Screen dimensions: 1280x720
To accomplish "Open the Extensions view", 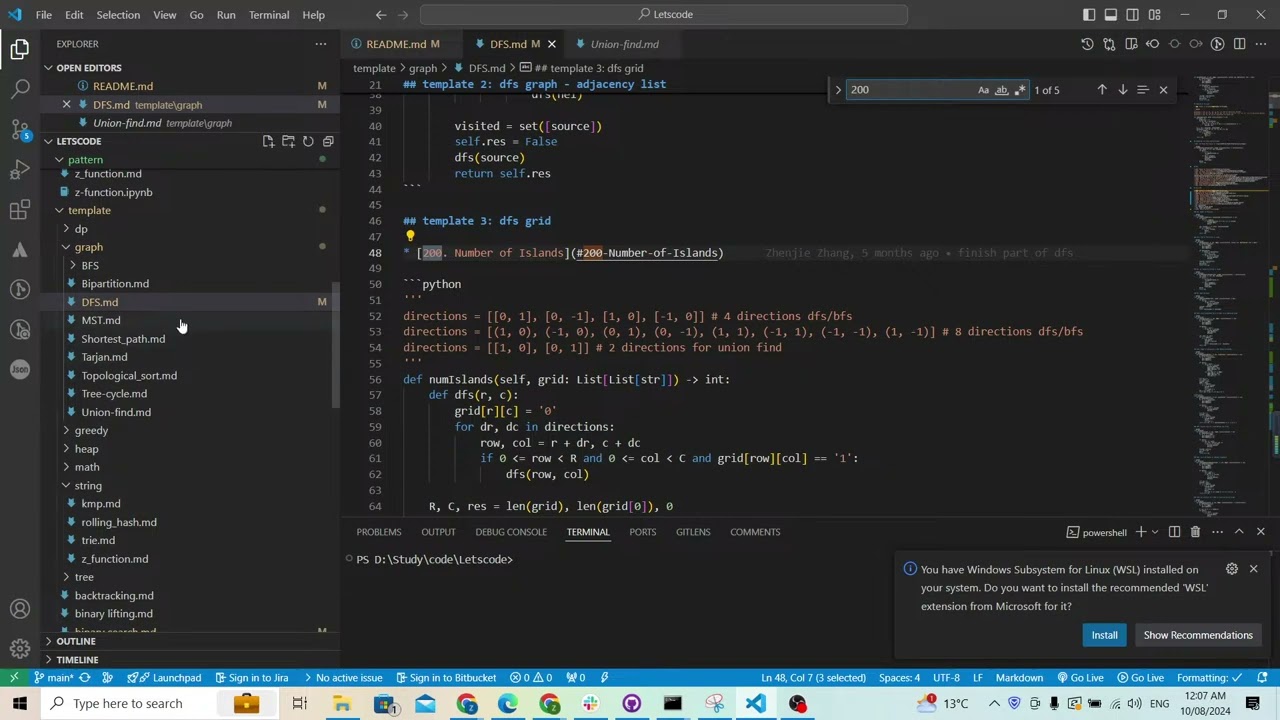I will pos(20,209).
